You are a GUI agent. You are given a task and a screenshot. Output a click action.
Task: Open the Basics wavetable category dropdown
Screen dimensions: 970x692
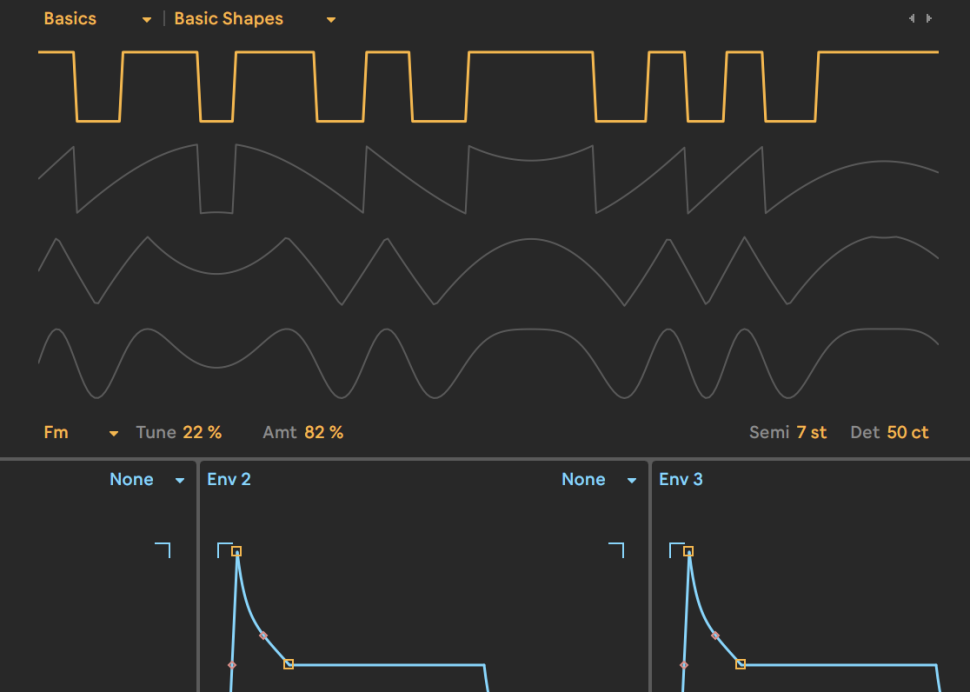click(97, 19)
